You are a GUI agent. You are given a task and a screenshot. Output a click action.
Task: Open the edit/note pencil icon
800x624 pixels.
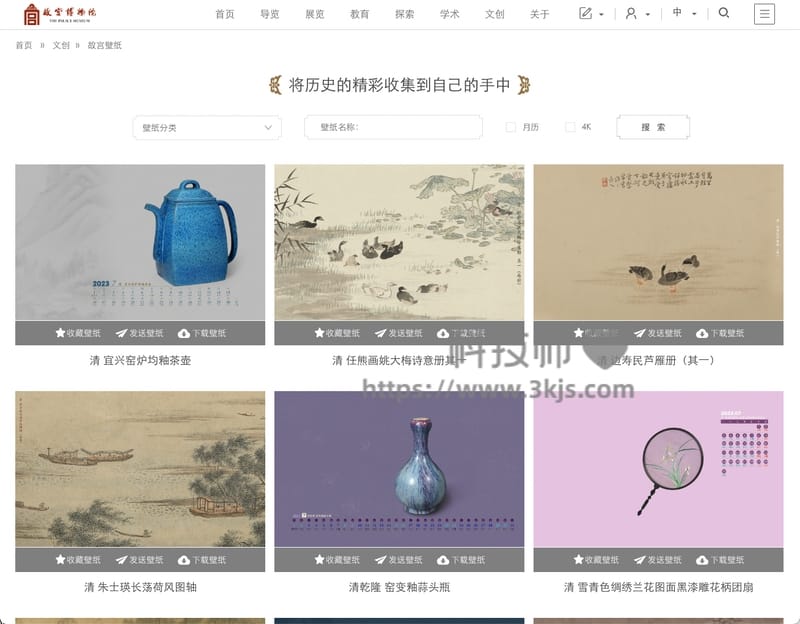pyautogui.click(x=585, y=13)
